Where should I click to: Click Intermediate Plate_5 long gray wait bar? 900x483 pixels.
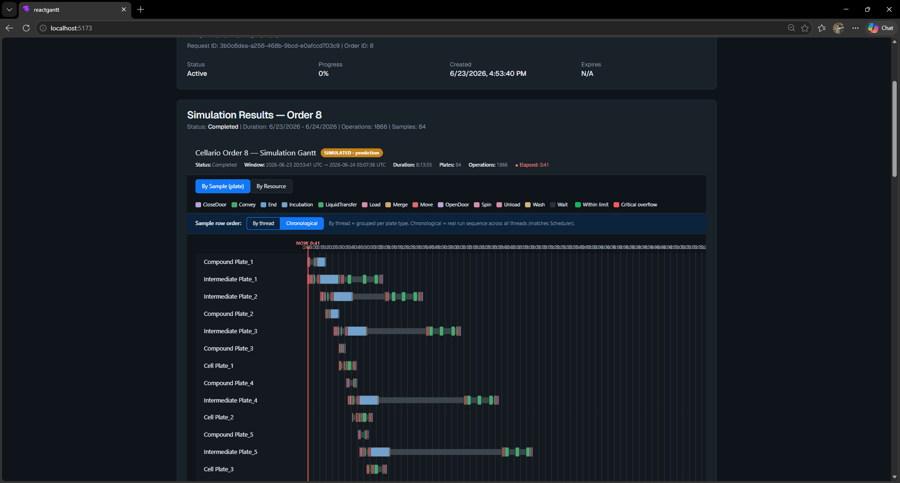click(446, 451)
